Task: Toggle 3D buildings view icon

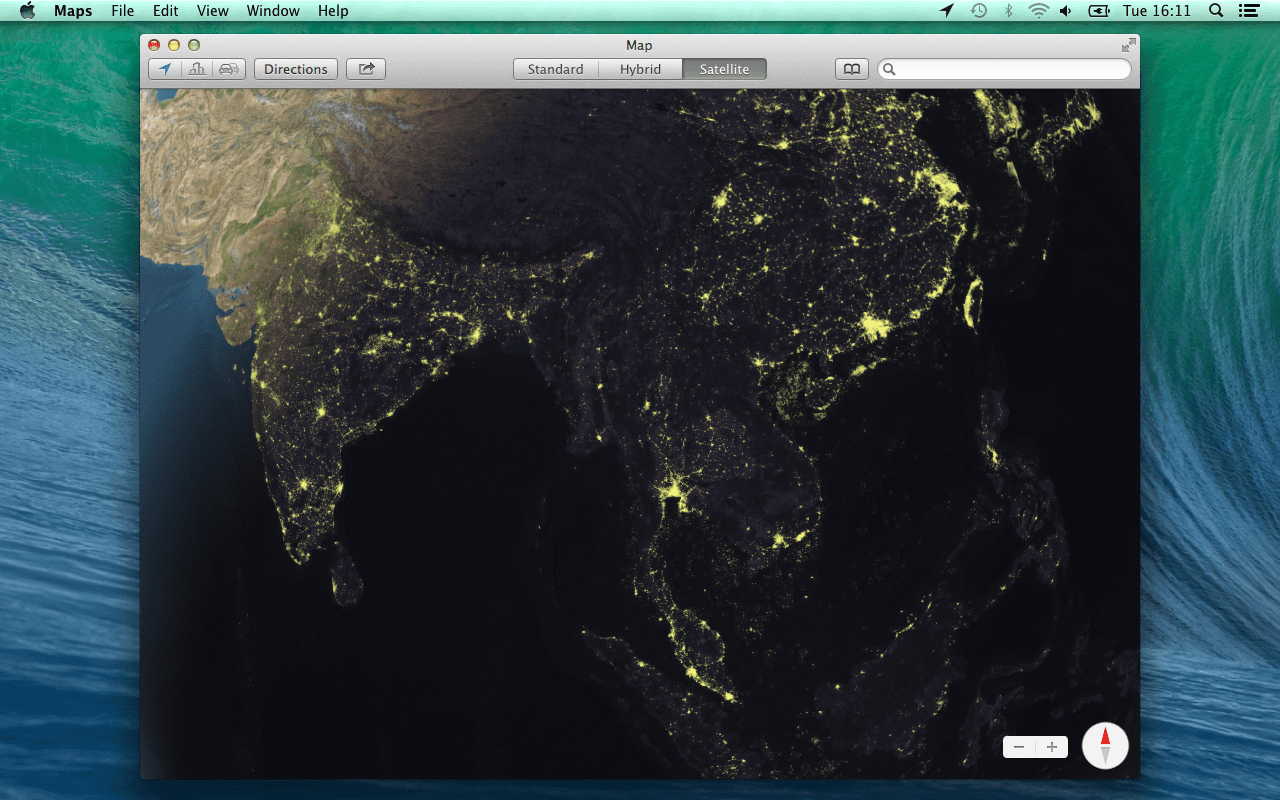Action: tap(197, 69)
